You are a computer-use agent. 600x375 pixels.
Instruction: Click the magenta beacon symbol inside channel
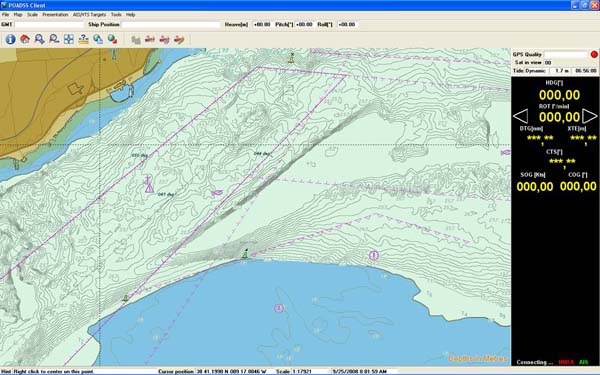[x=148, y=184]
